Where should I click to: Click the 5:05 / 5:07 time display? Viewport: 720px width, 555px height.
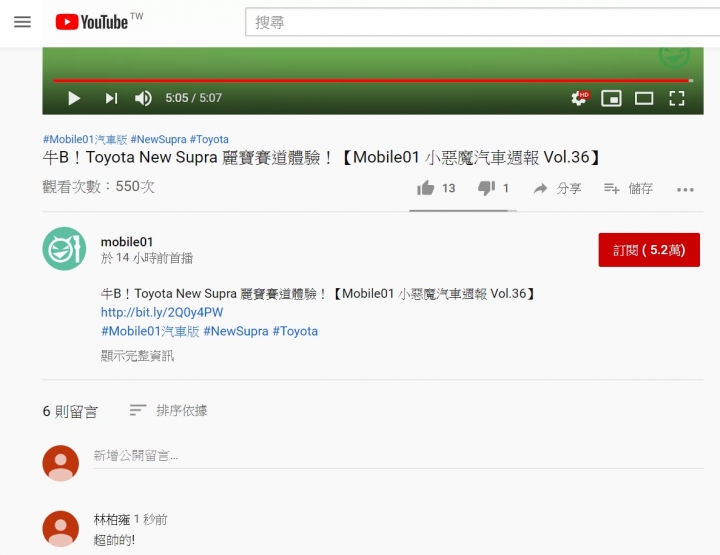tap(193, 98)
